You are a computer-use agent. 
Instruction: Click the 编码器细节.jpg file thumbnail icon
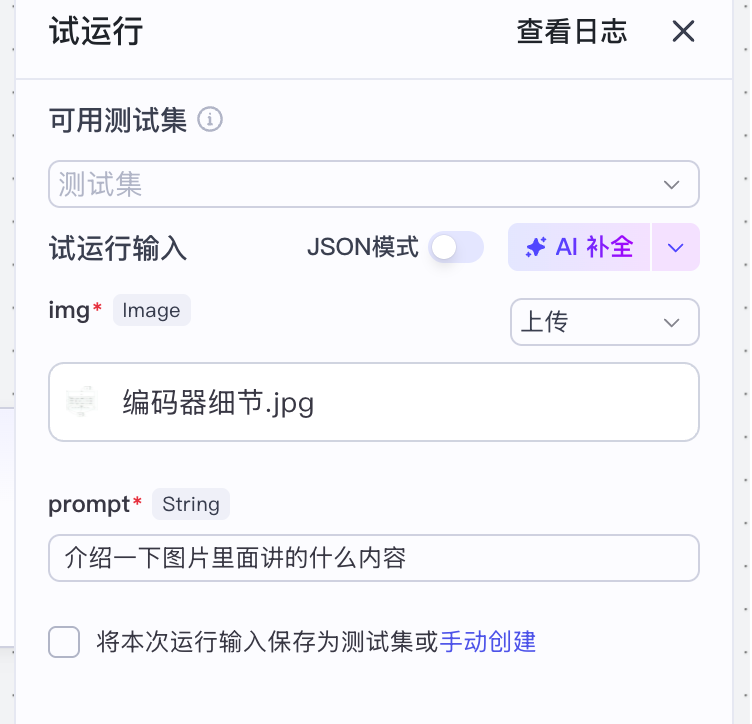click(x=80, y=402)
